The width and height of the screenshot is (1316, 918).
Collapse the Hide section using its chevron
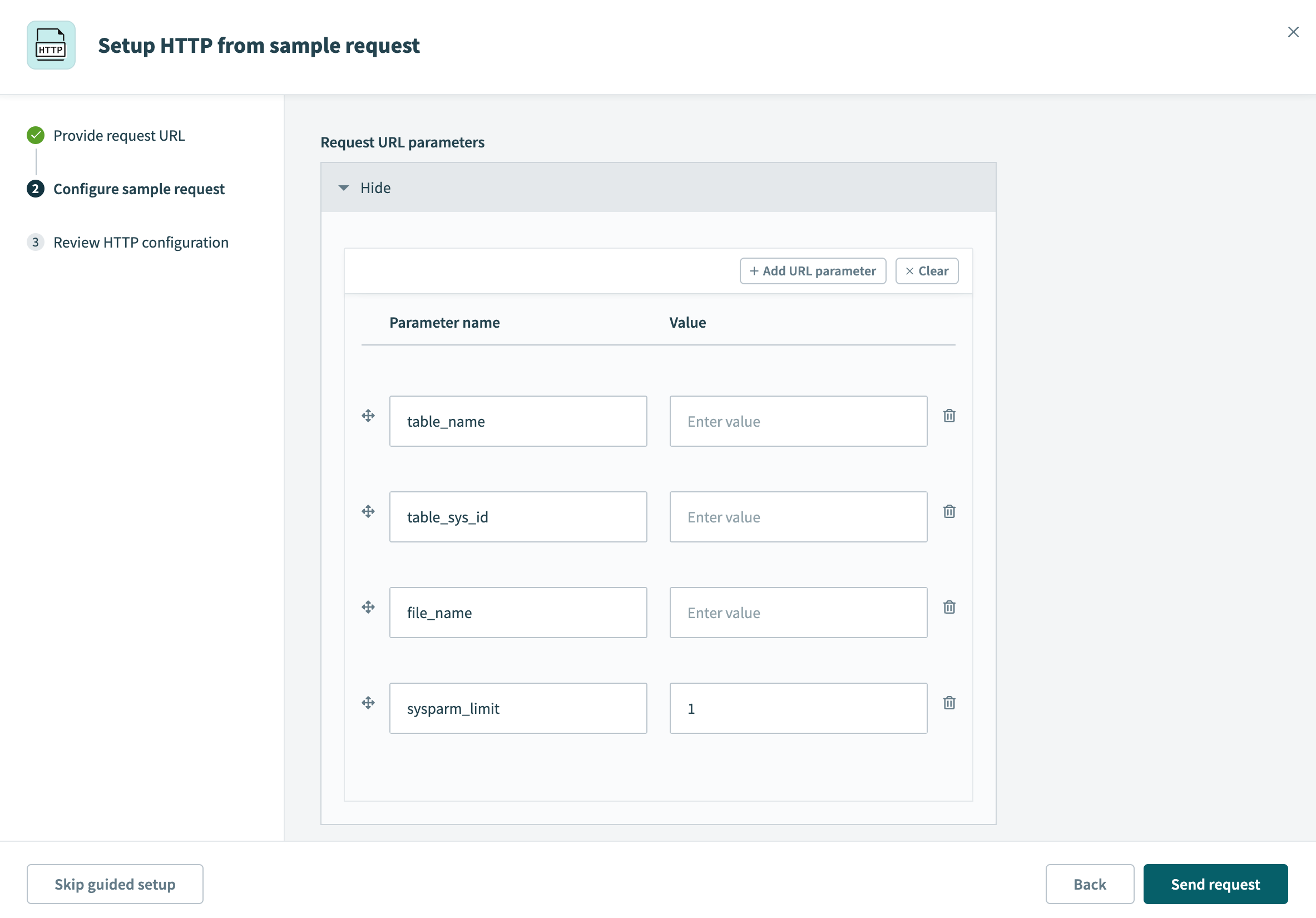(x=344, y=187)
